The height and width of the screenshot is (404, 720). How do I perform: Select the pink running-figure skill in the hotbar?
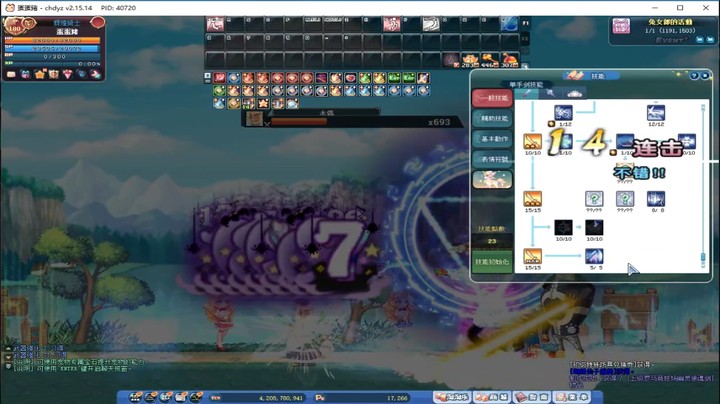pos(392,24)
